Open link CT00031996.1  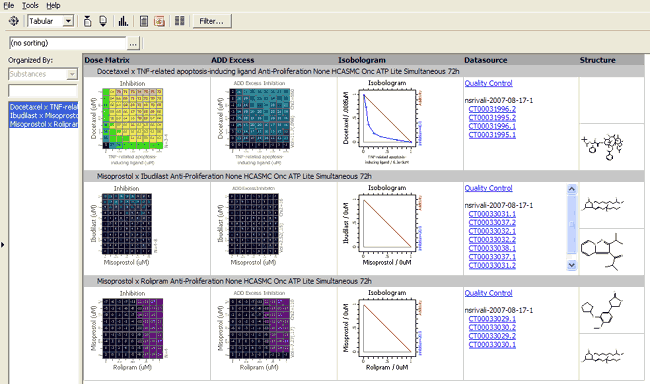(x=492, y=126)
